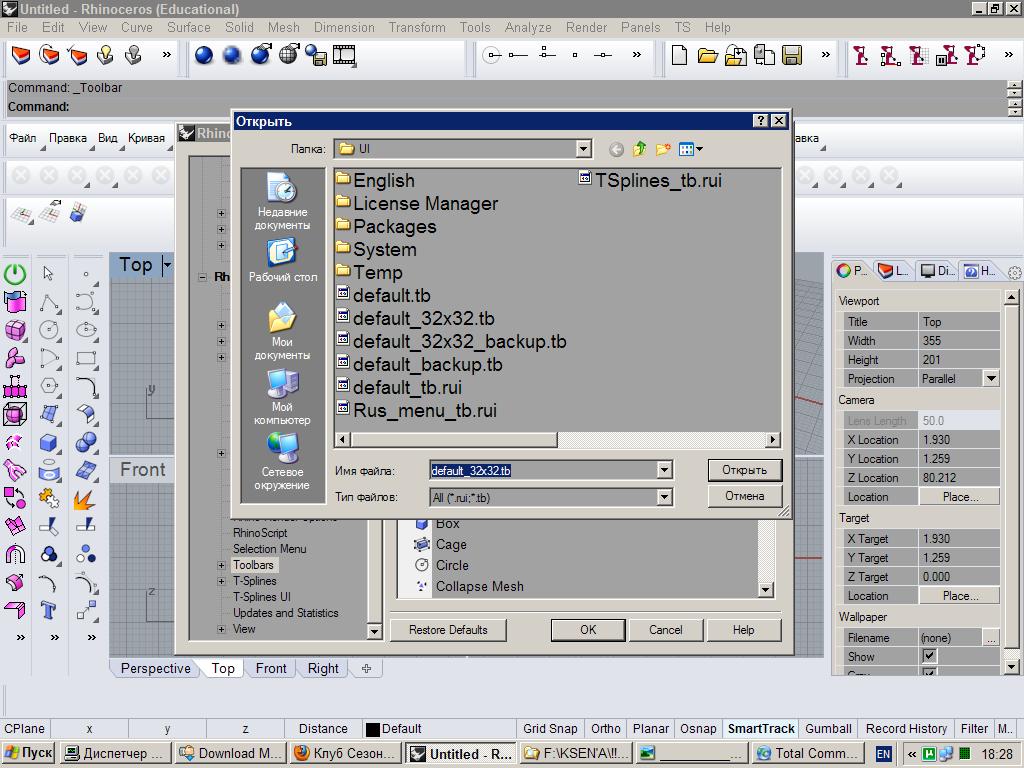Expand the View tree node
This screenshot has height=768, width=1024.
[221, 630]
